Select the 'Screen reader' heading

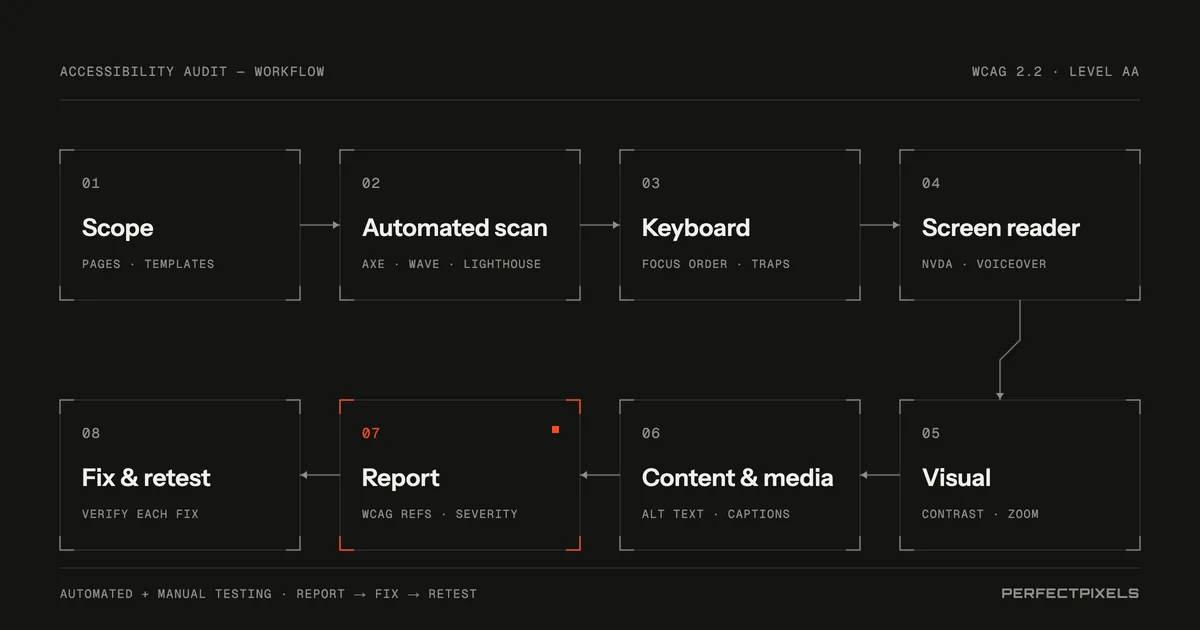pyautogui.click(x=1001, y=228)
